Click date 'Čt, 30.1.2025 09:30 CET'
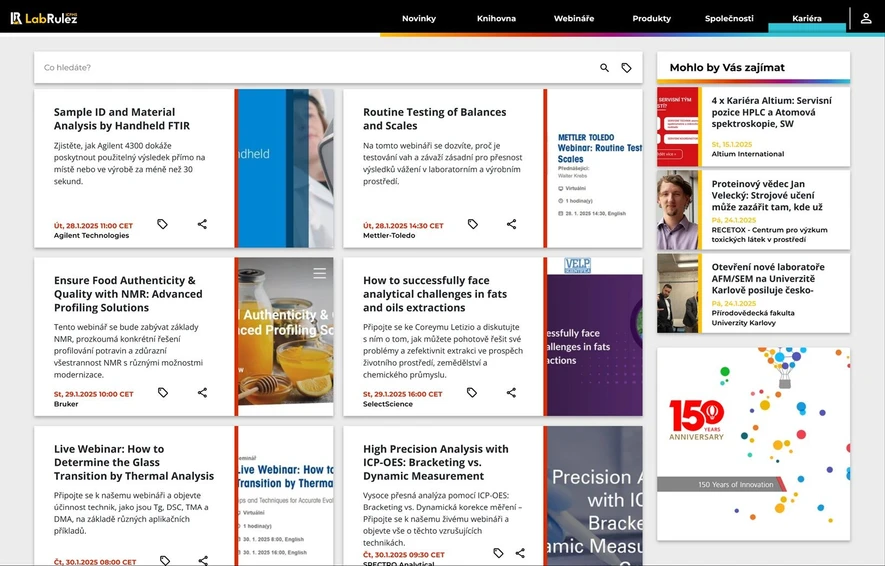Screen dimensions: 885x566 coord(404,555)
